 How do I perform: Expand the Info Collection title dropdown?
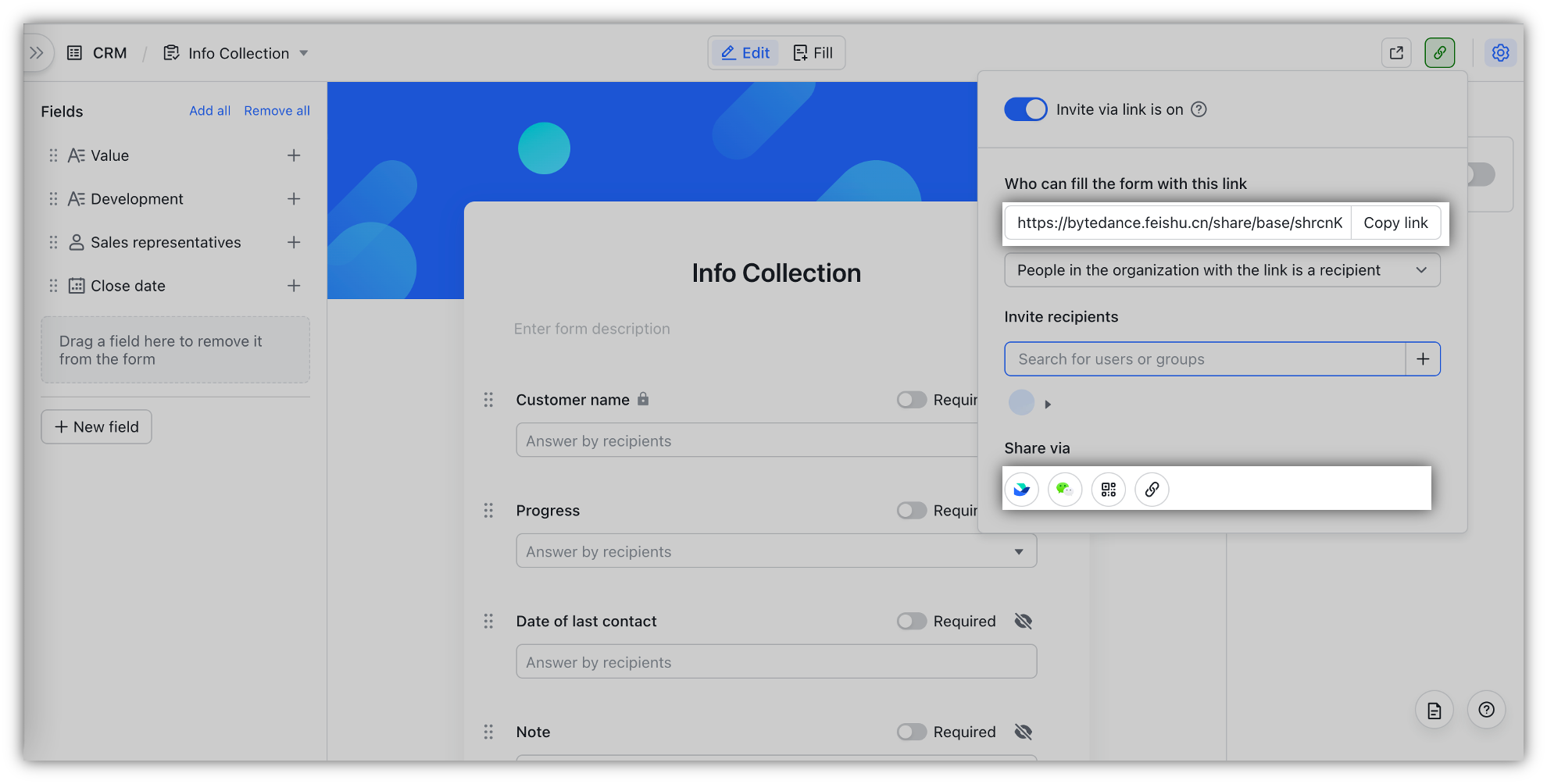click(x=304, y=53)
